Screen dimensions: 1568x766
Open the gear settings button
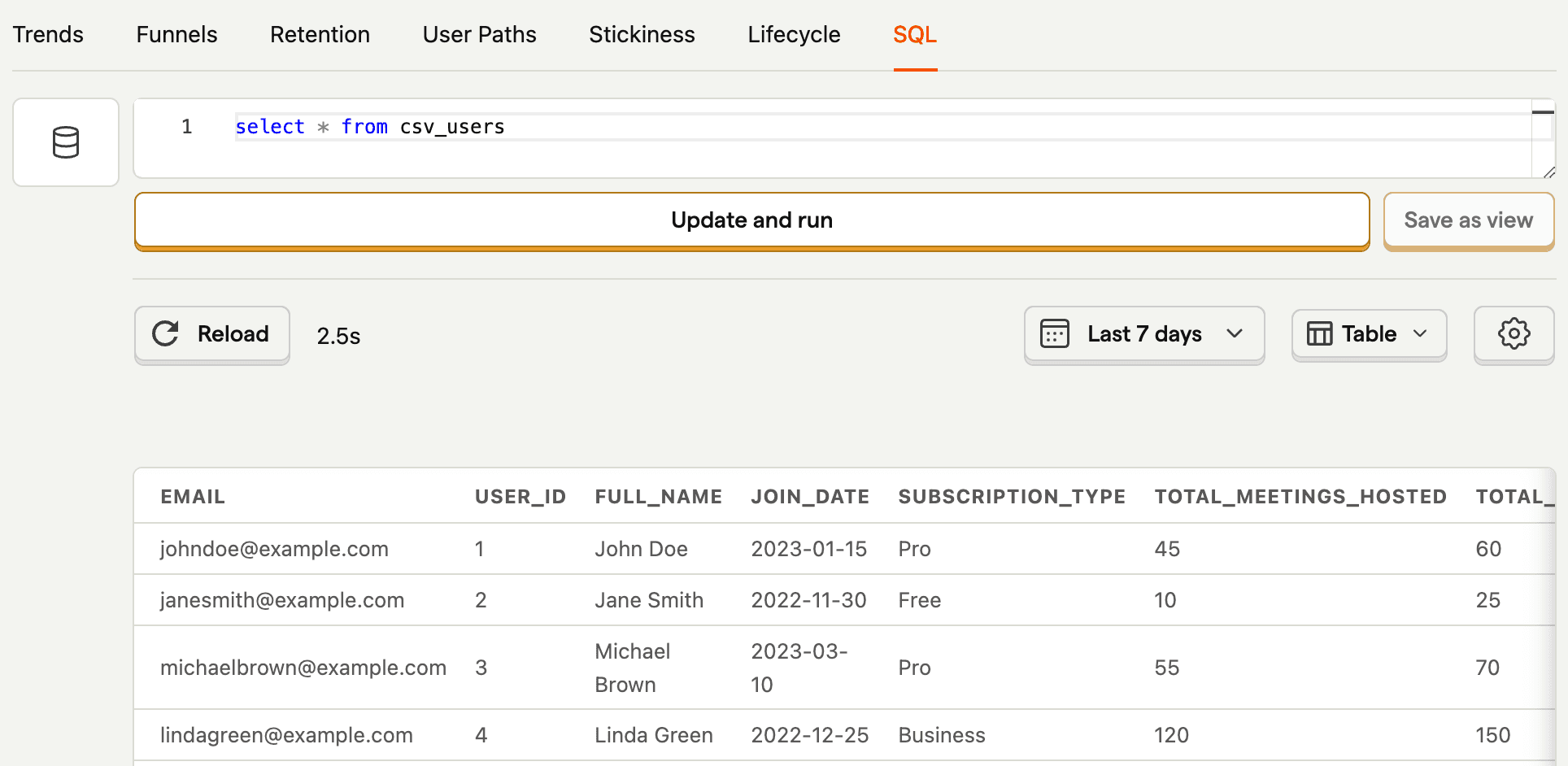pos(1514,334)
